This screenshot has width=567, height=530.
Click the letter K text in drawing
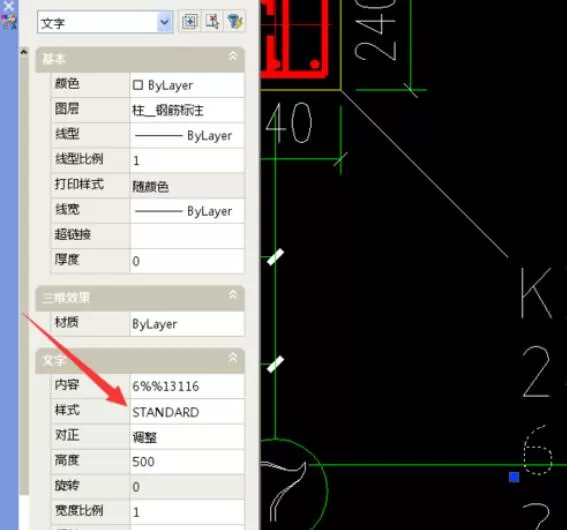536,293
